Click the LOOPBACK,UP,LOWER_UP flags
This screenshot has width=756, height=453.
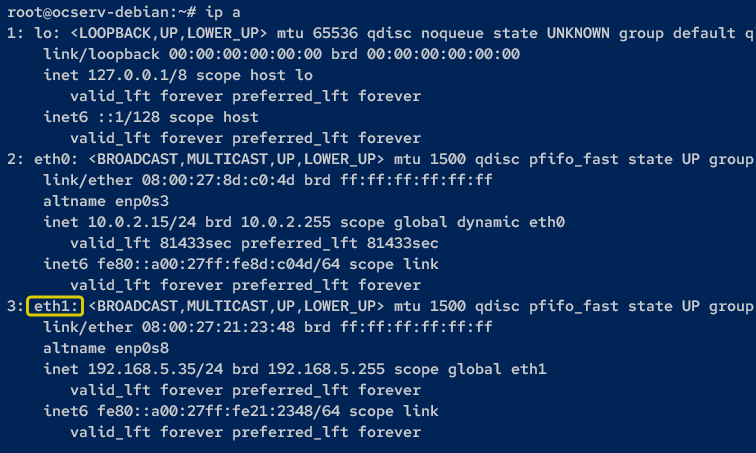[169, 33]
